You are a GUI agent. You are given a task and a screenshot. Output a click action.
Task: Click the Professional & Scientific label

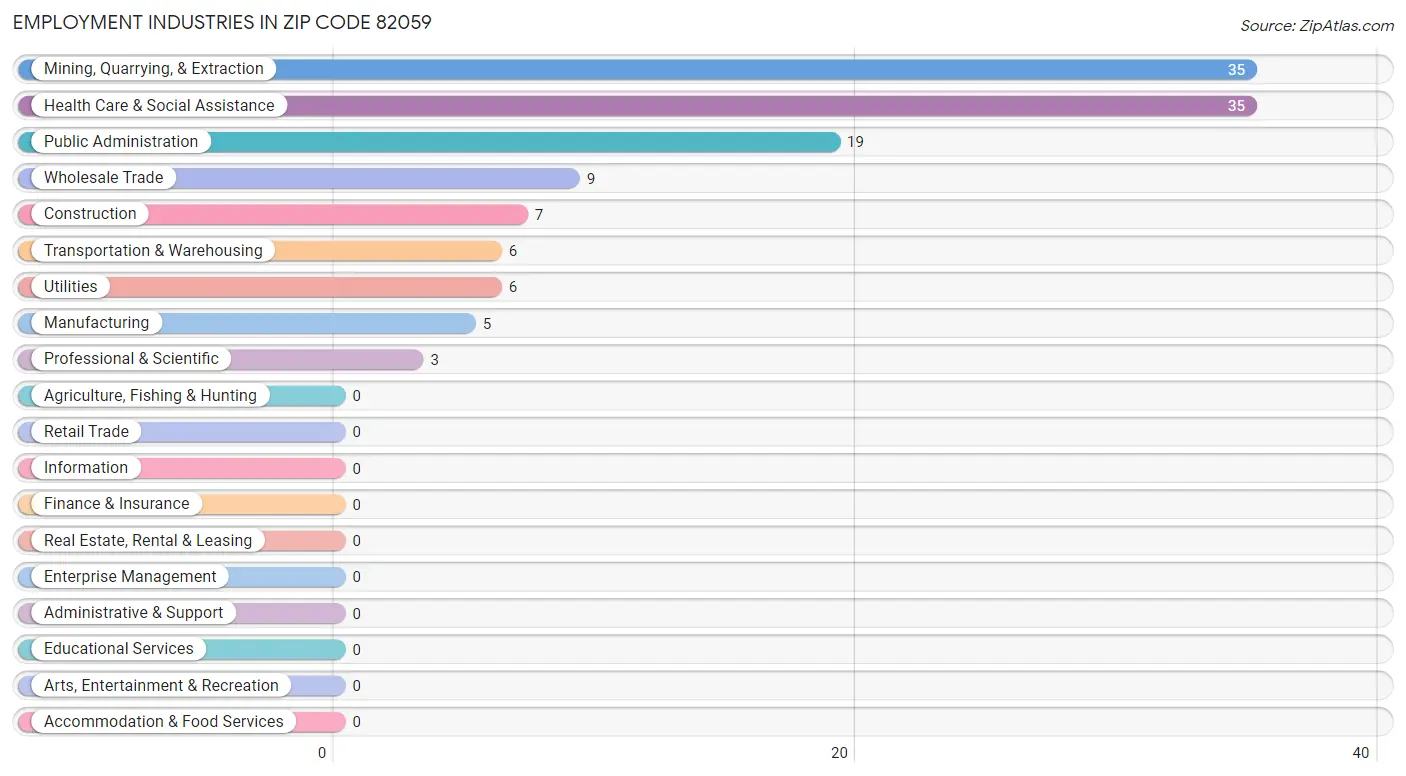(x=131, y=359)
